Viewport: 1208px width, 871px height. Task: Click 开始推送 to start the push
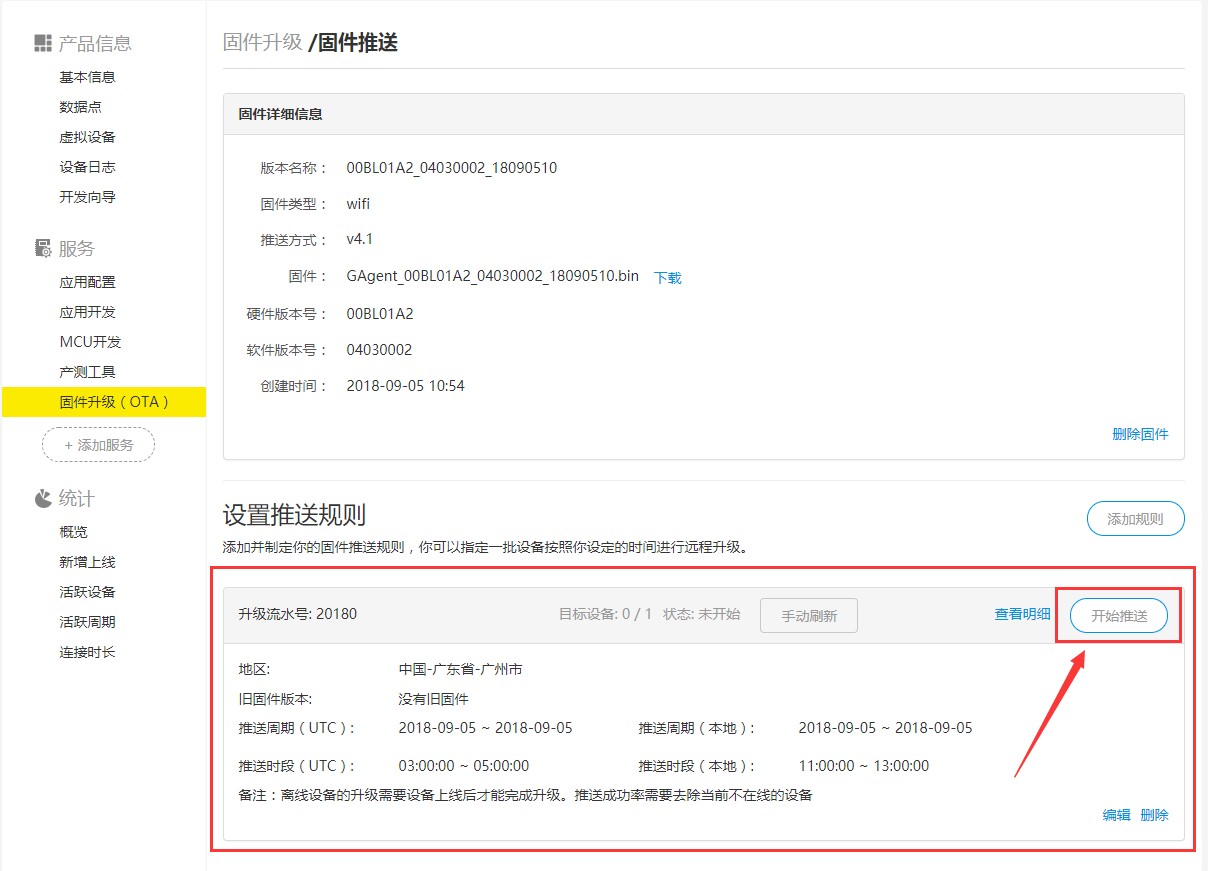point(1118,616)
